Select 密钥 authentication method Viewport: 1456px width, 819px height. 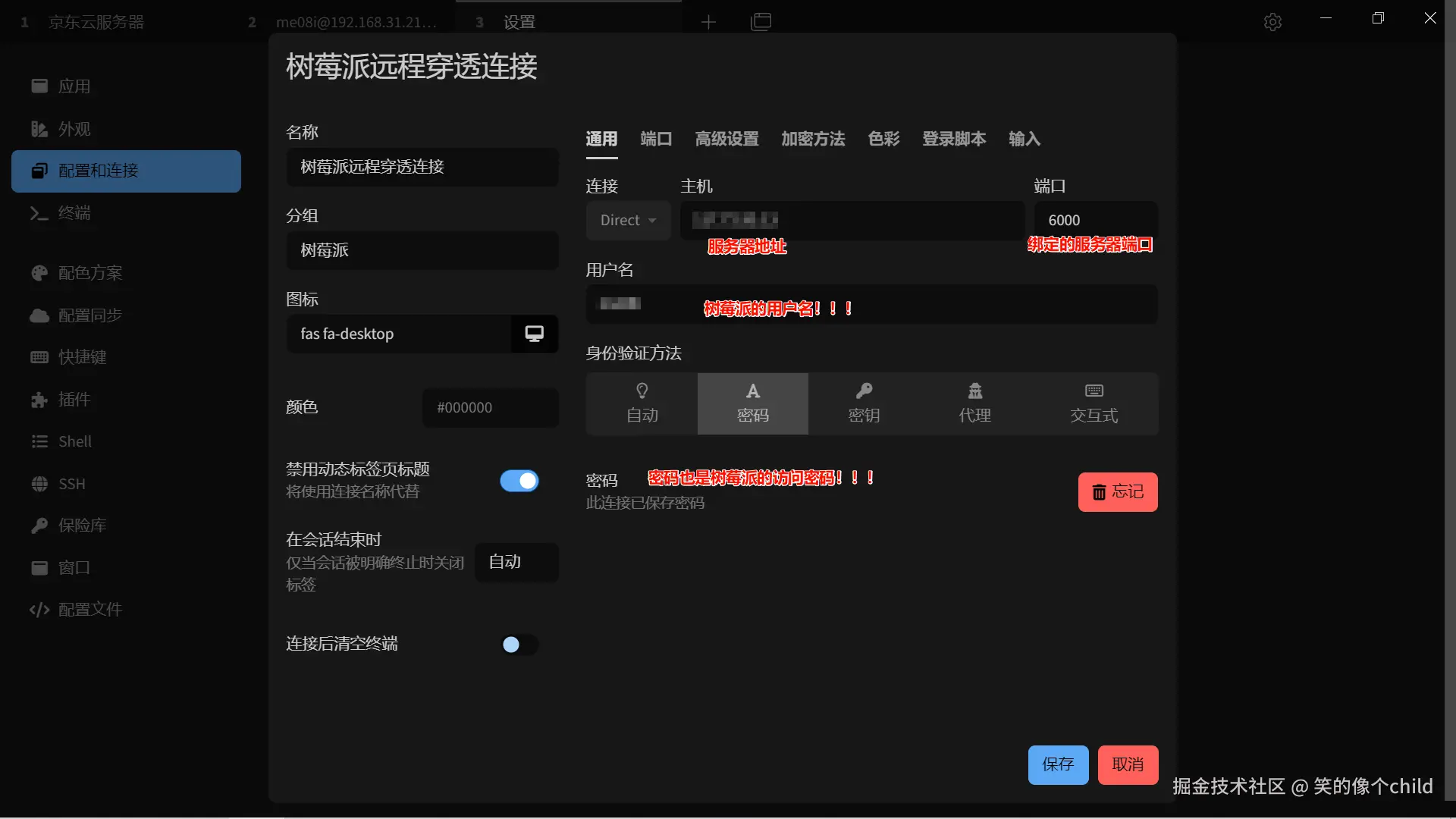pyautogui.click(x=864, y=403)
